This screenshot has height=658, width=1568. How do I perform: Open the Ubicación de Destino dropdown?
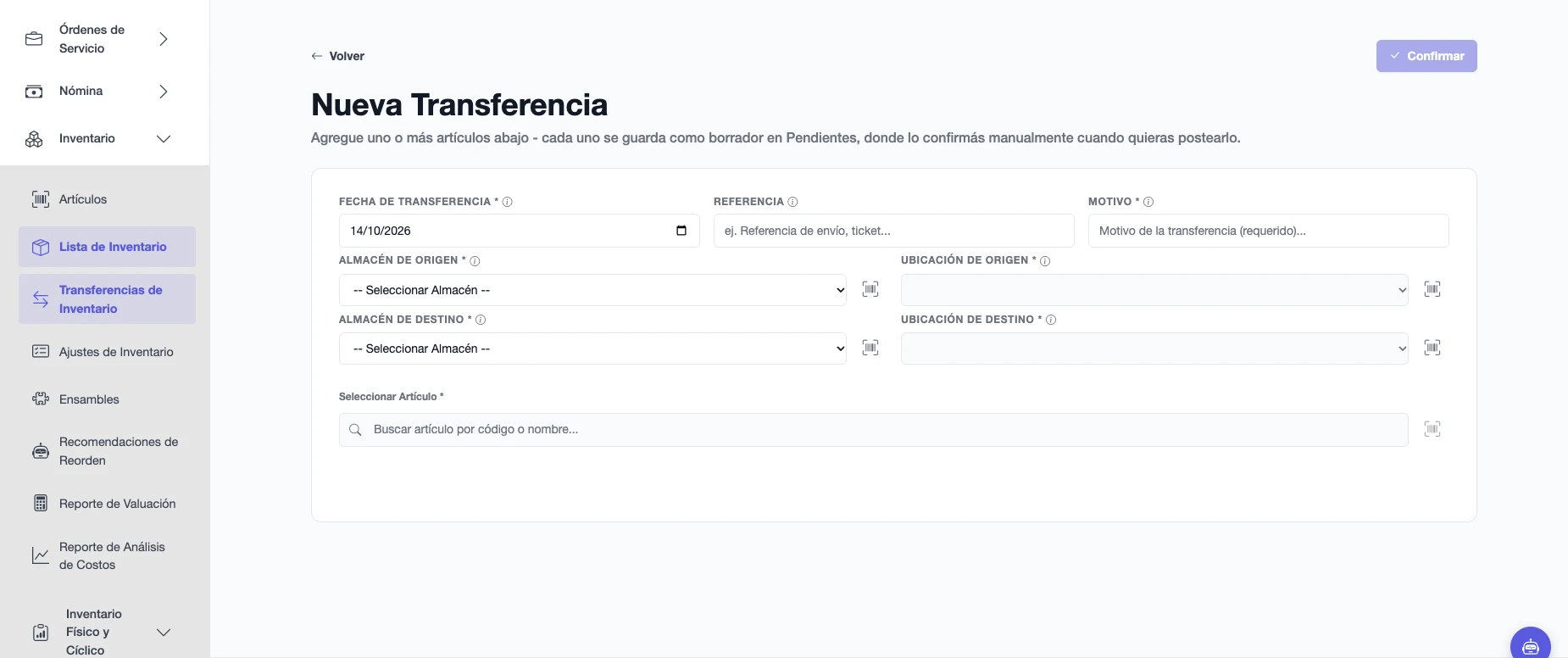[x=1154, y=349]
